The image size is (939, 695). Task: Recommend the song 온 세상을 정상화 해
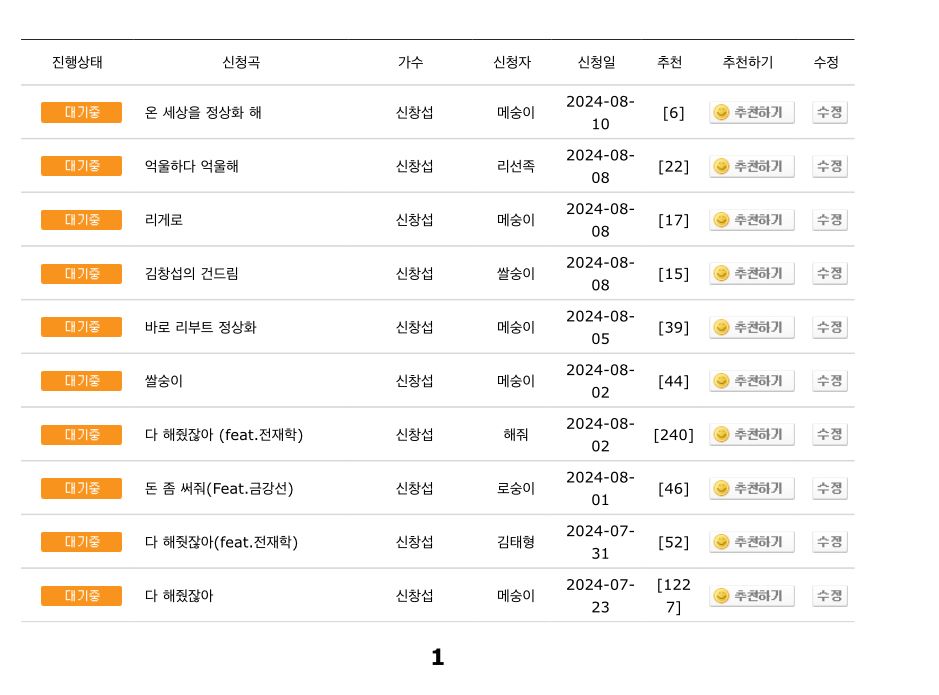[752, 113]
